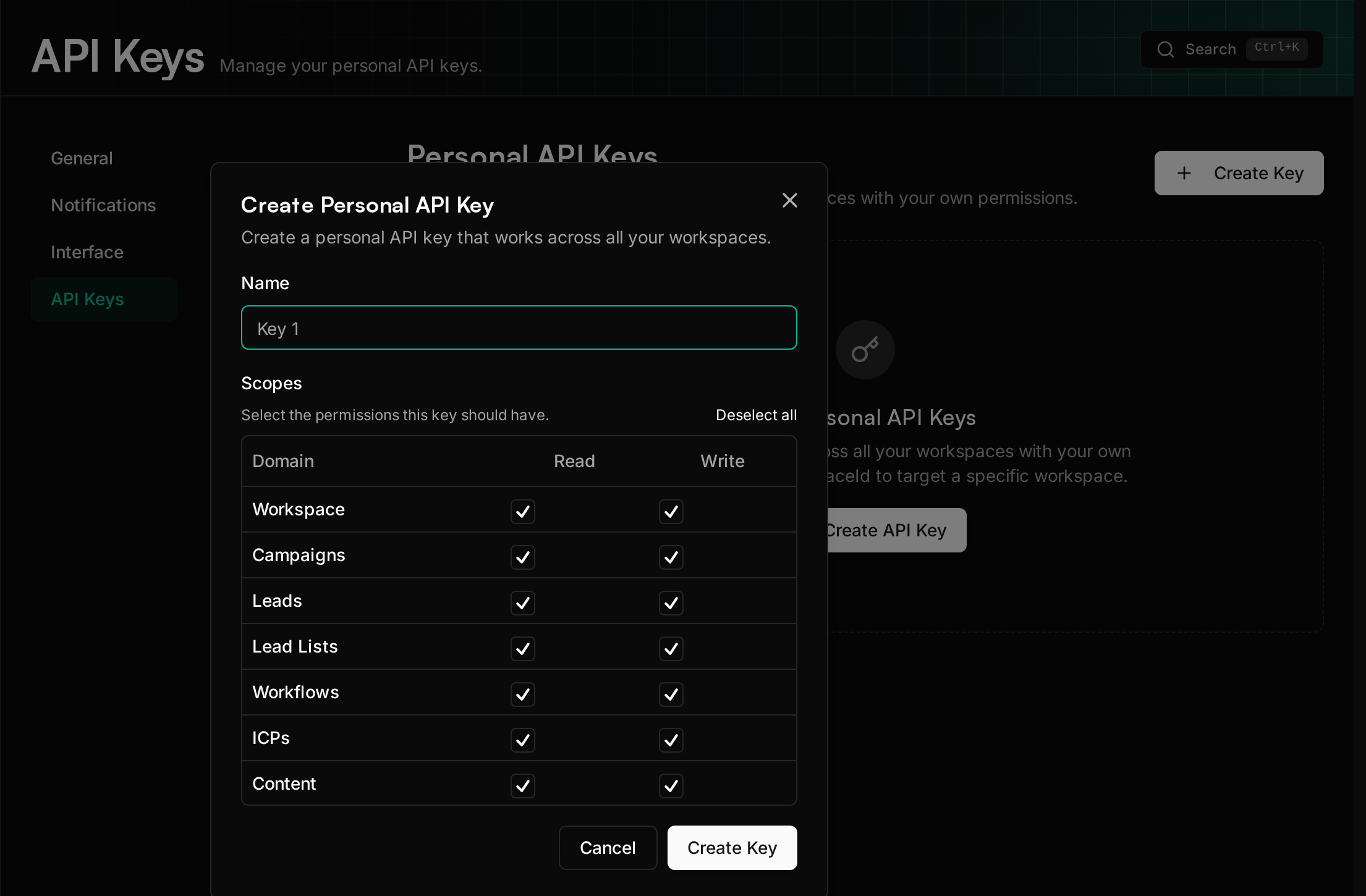
Task: Click the Leads row label
Action: click(x=277, y=601)
